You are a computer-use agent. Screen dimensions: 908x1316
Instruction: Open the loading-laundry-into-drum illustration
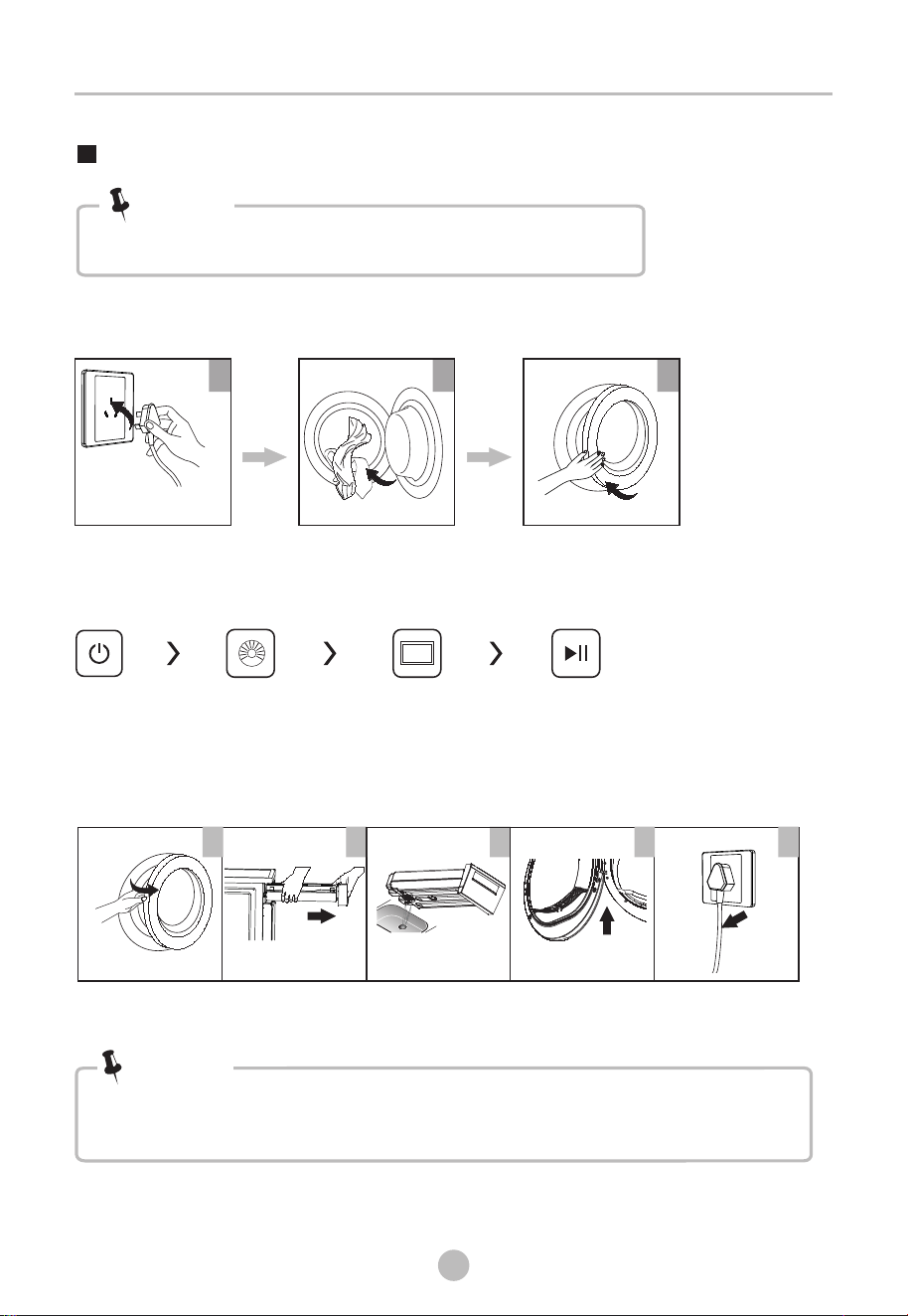377,441
